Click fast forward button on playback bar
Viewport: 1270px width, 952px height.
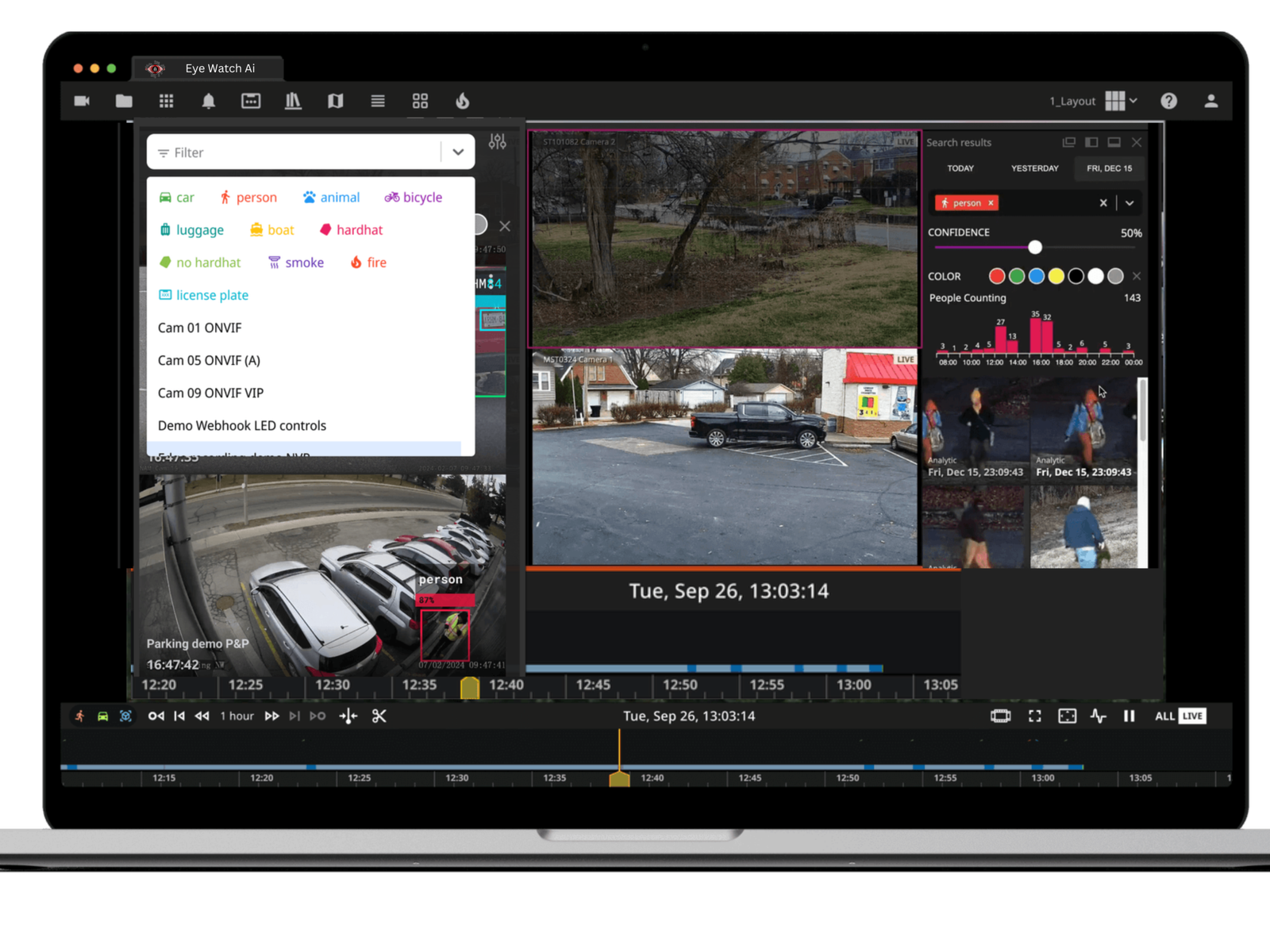272,716
